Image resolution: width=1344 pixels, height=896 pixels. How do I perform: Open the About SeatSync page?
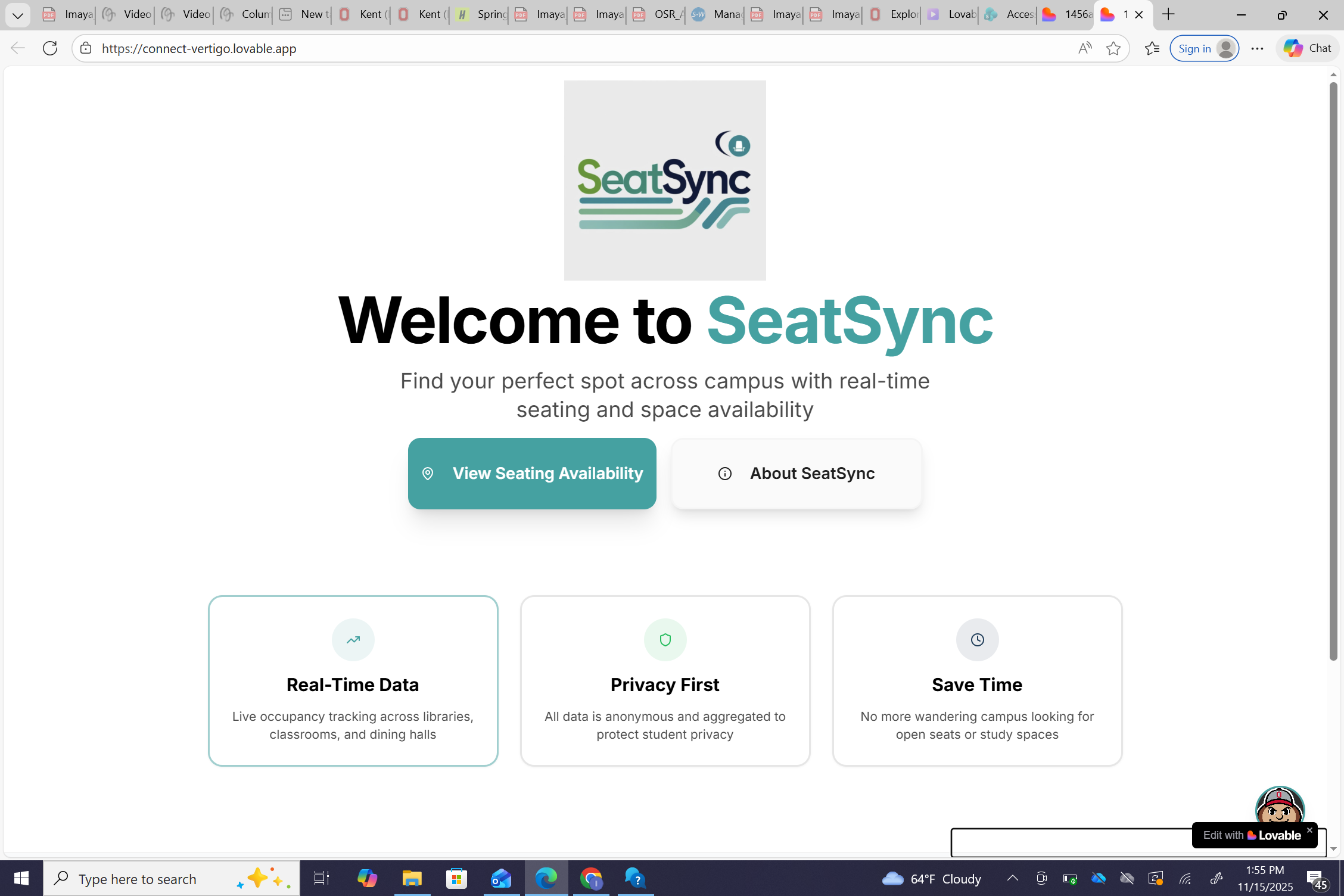pos(796,473)
